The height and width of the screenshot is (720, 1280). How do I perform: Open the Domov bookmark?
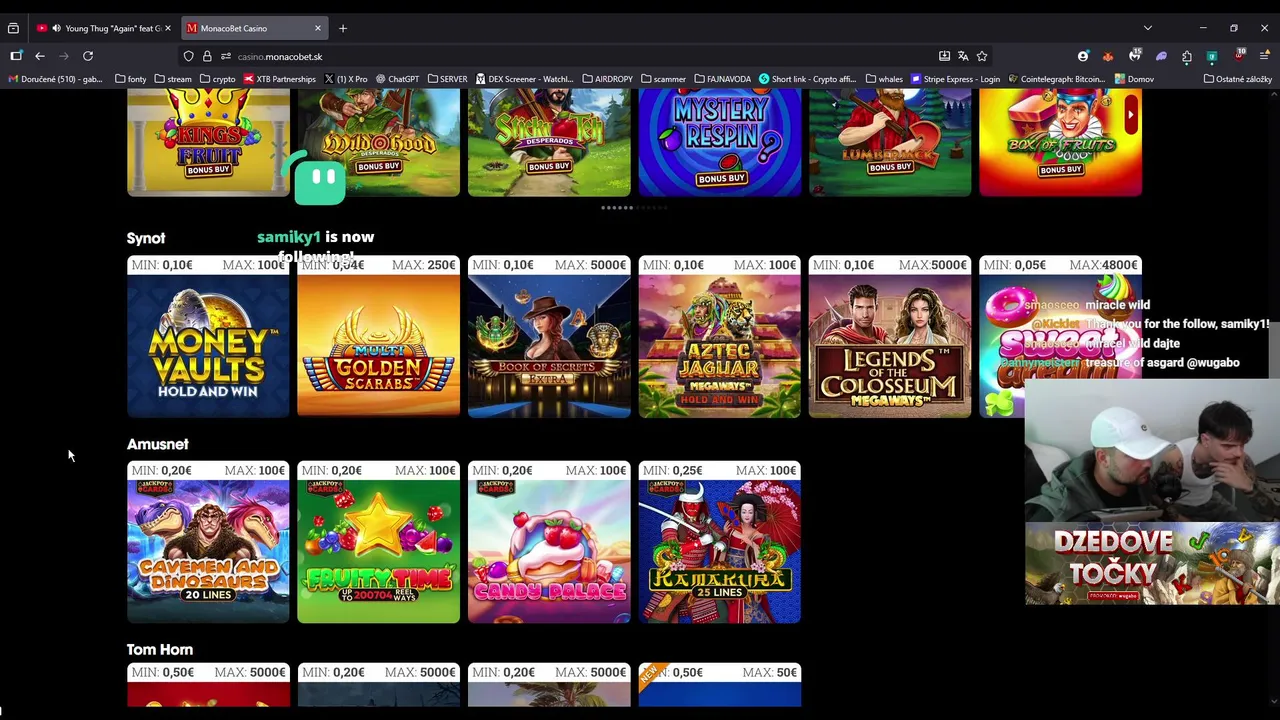[1134, 79]
